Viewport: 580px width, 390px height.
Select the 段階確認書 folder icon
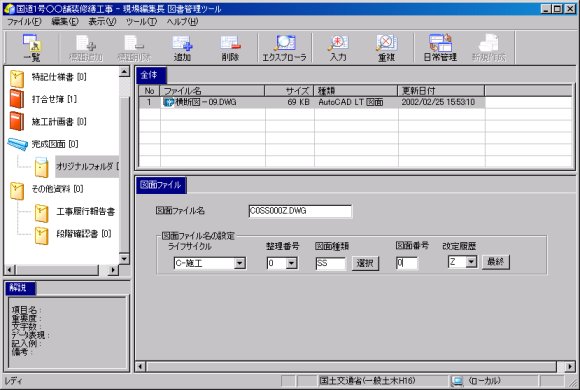click(x=41, y=235)
